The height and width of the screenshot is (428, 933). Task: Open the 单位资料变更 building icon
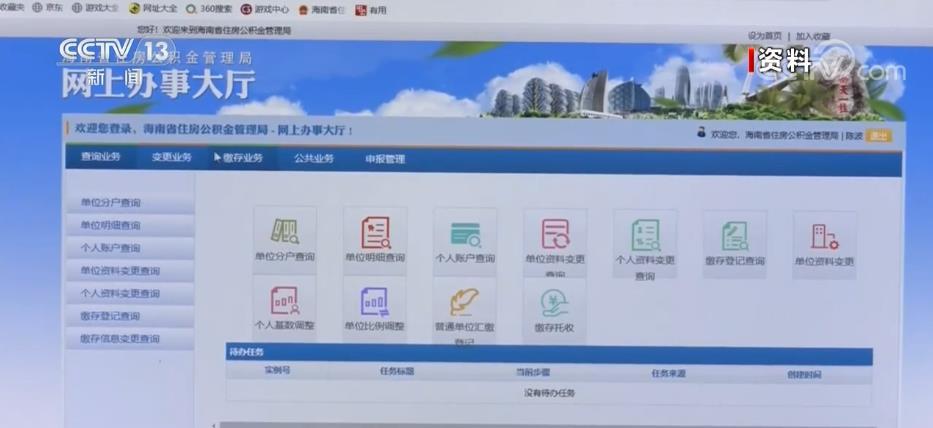point(823,237)
